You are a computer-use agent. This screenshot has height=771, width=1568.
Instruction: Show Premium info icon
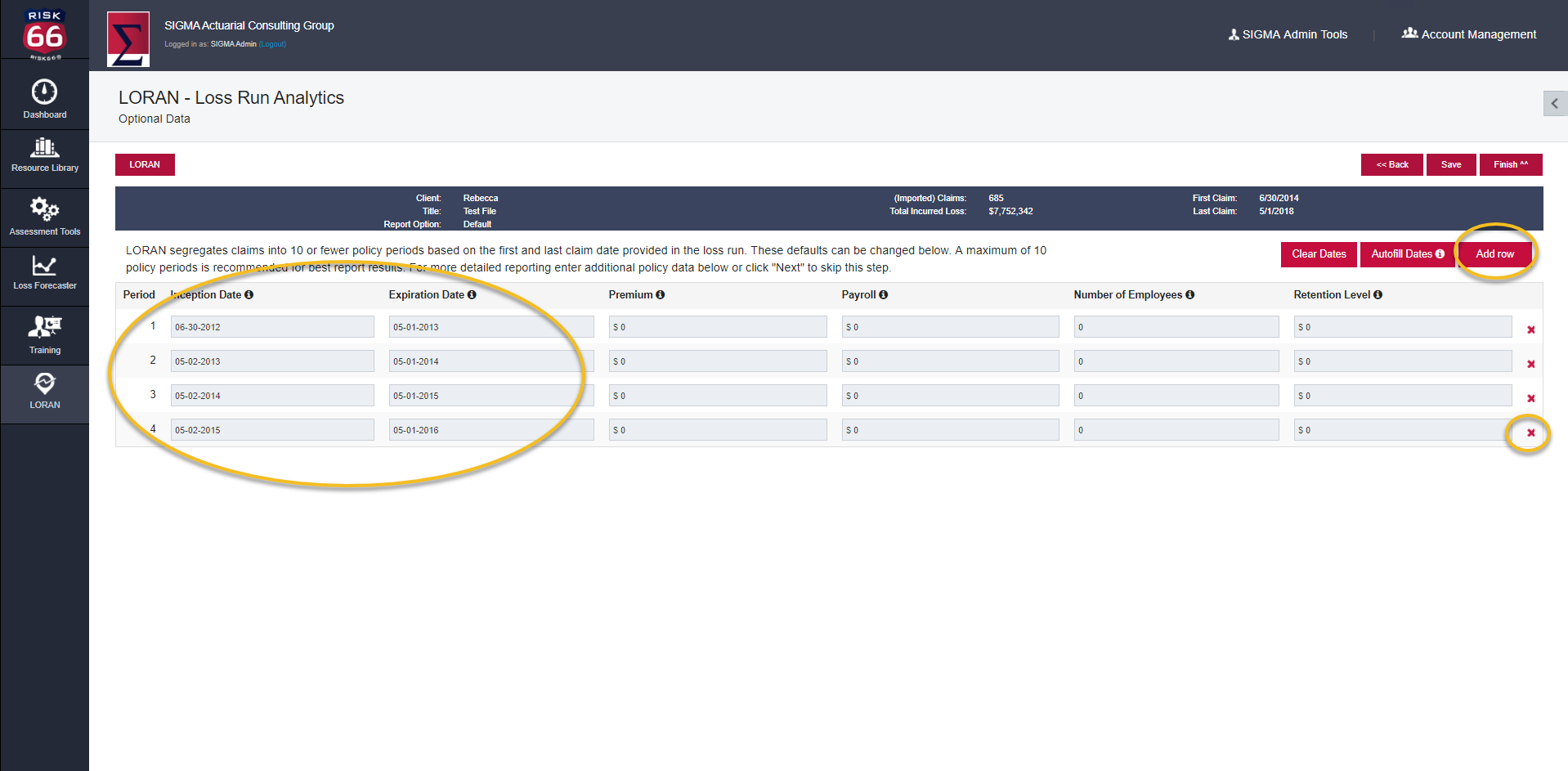661,294
